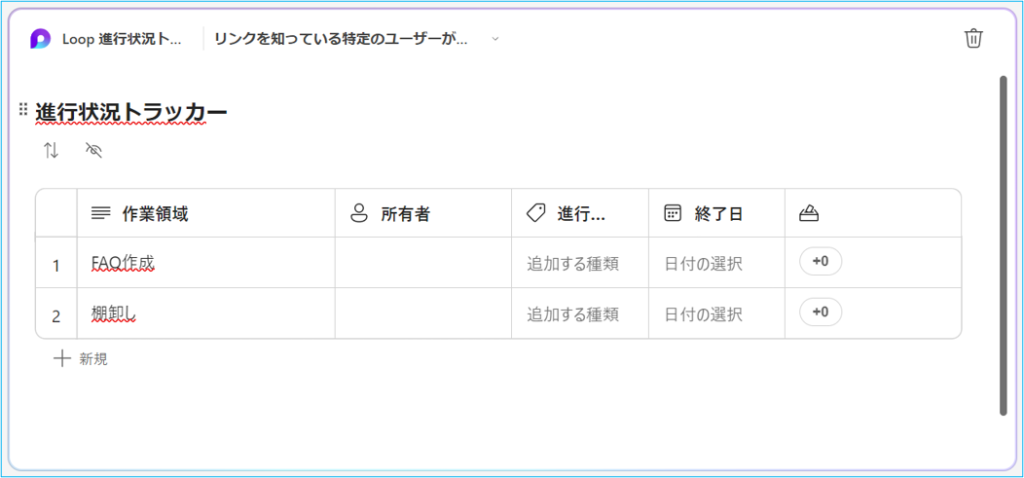Expand the link sharing permissions dropdown chevron

point(494,39)
